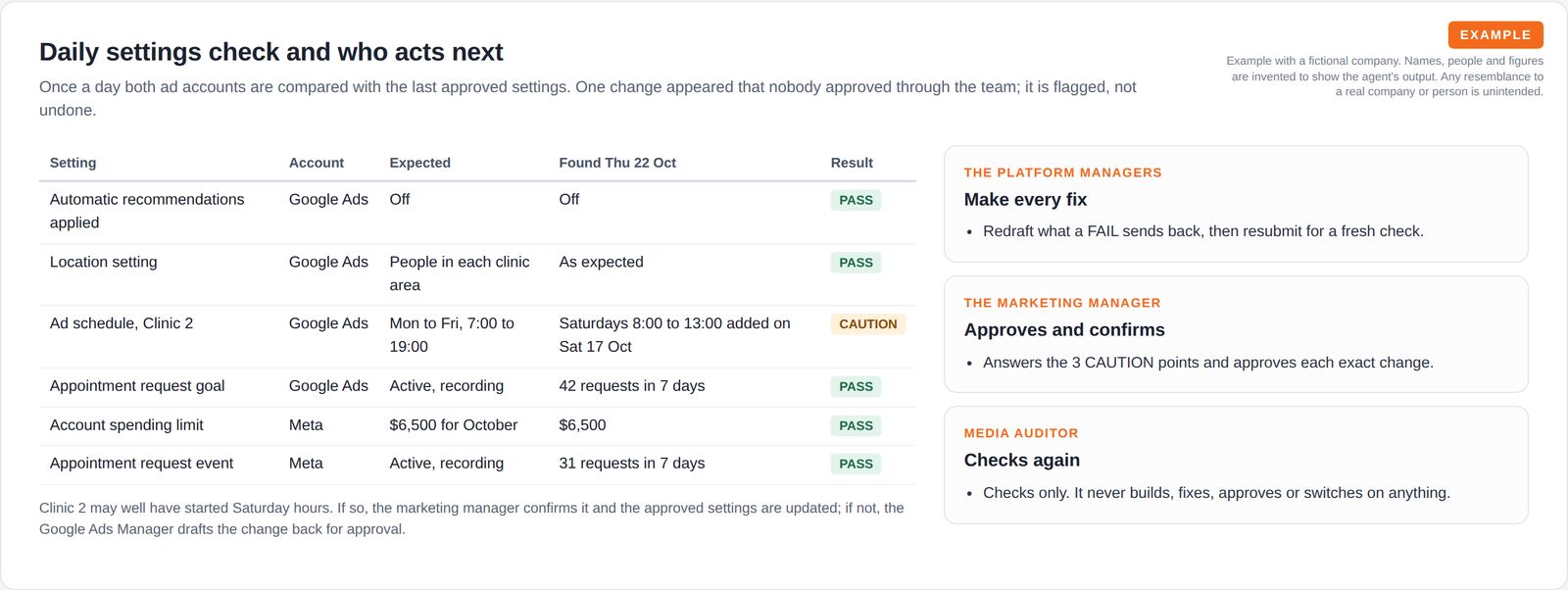Click the 'Answers the 3 CAUTION points' bullet

[x=1208, y=363]
